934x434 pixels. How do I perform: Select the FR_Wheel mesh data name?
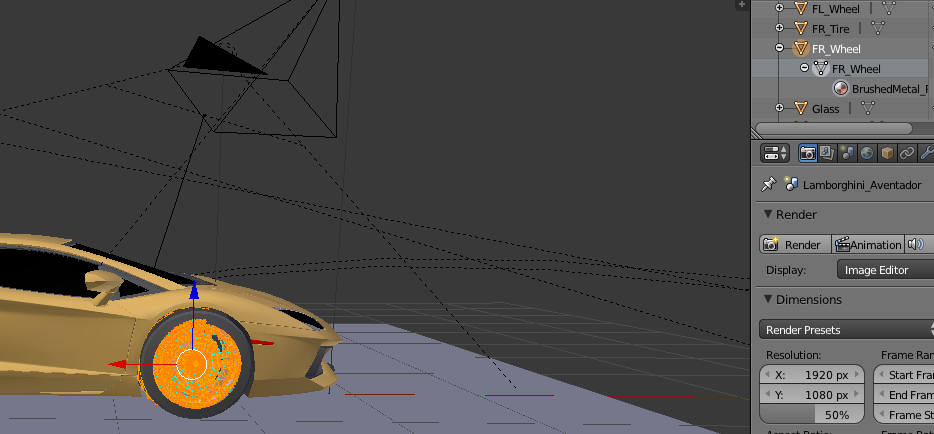[x=856, y=68]
